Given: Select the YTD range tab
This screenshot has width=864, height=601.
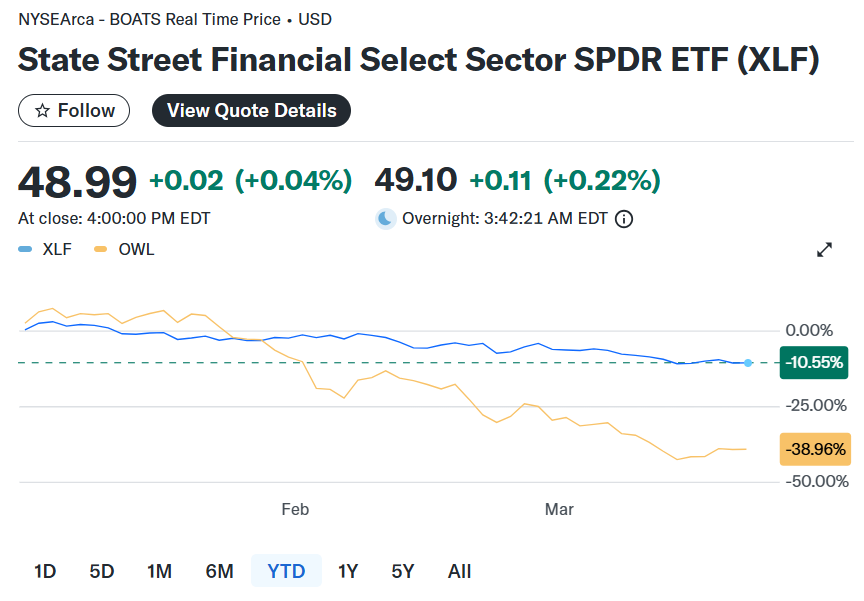Looking at the screenshot, I should click(286, 571).
